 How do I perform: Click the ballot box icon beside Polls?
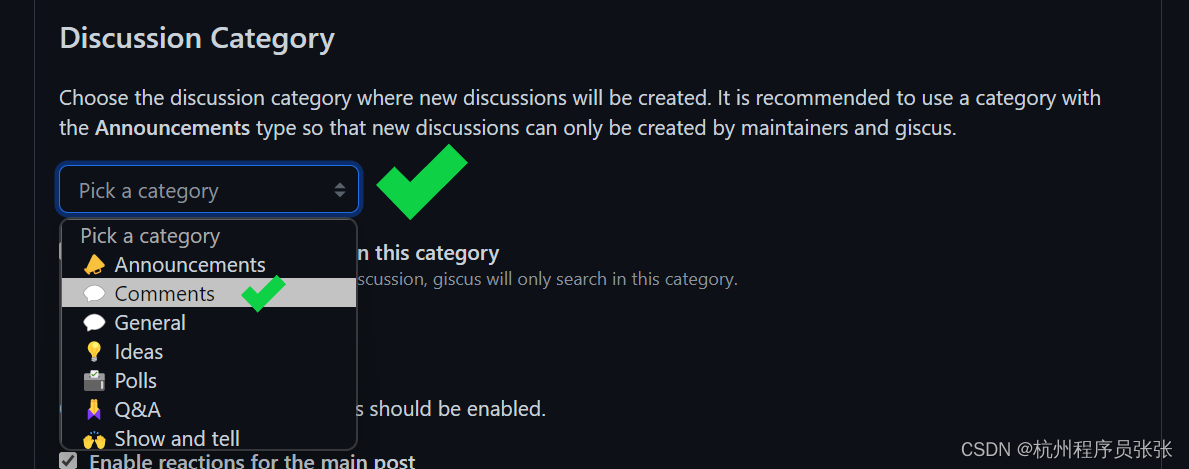pyautogui.click(x=94, y=380)
